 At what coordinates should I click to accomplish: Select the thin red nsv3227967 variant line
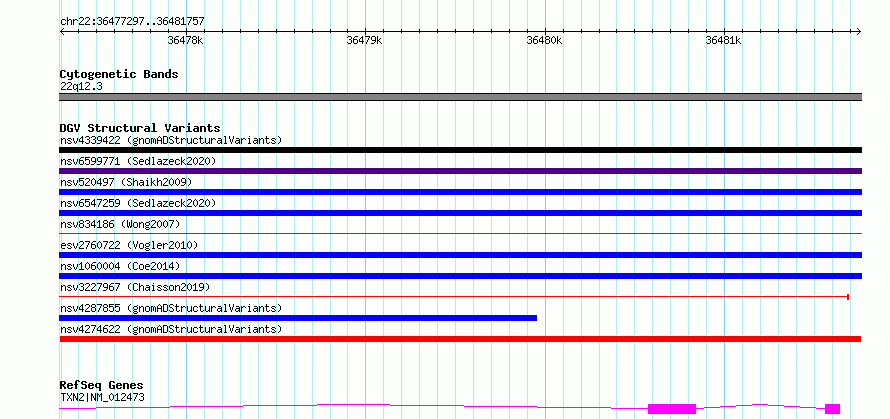454,296
